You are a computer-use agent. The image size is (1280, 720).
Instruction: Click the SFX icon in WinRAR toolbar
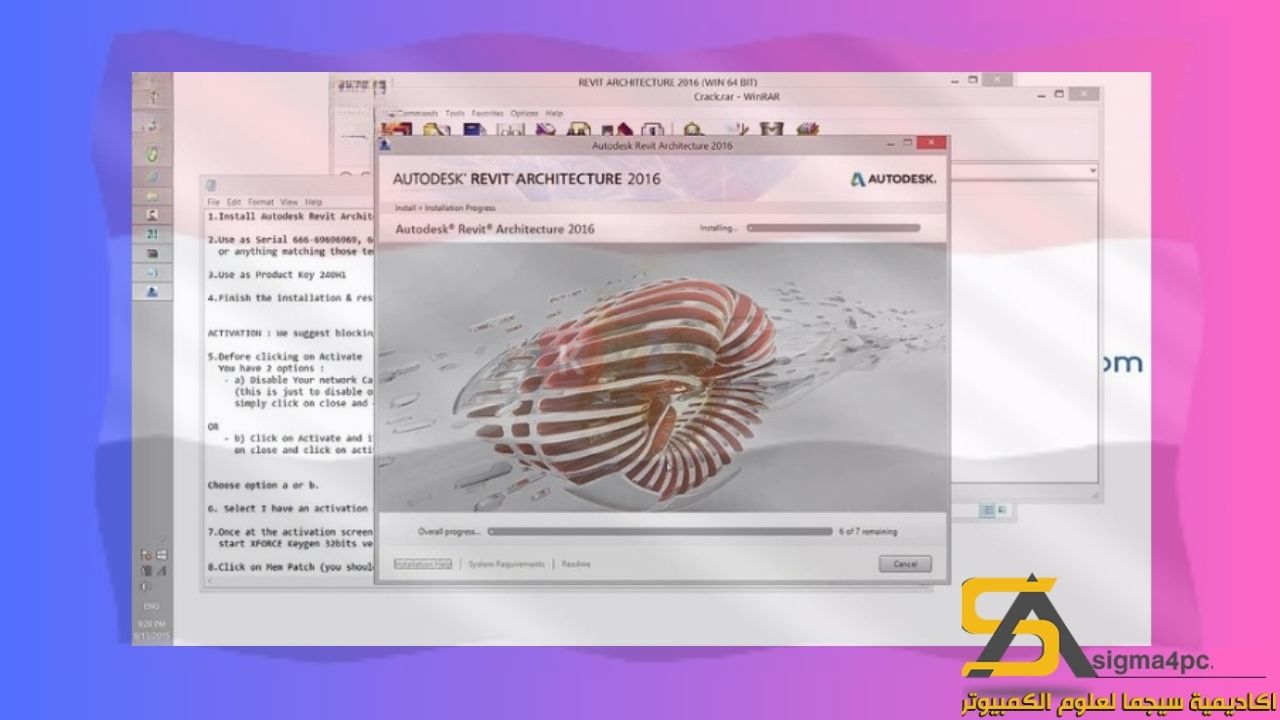(x=808, y=129)
